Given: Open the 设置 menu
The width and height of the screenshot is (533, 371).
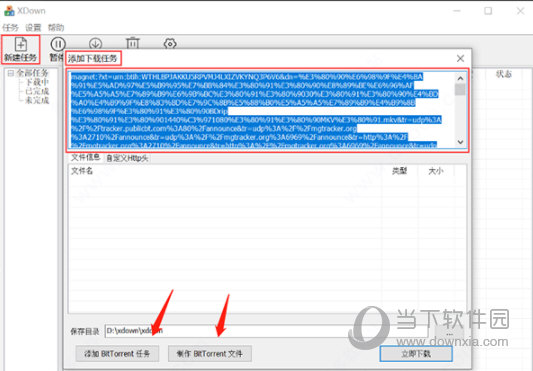Looking at the screenshot, I should coord(33,28).
